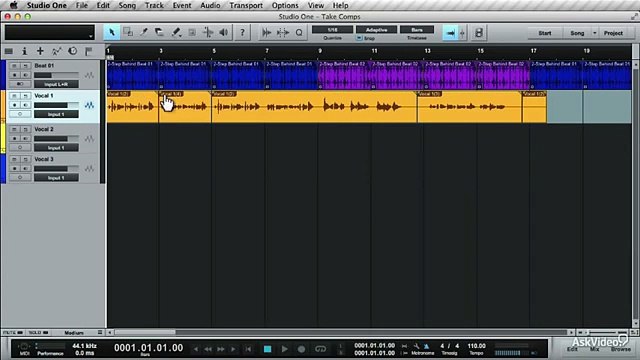
Task: Show automation with the curve icon
Action: click(x=56, y=51)
